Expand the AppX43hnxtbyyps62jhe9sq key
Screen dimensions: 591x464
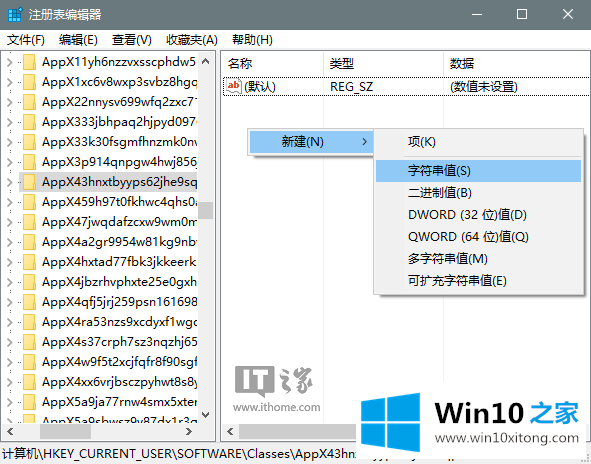tap(10, 182)
